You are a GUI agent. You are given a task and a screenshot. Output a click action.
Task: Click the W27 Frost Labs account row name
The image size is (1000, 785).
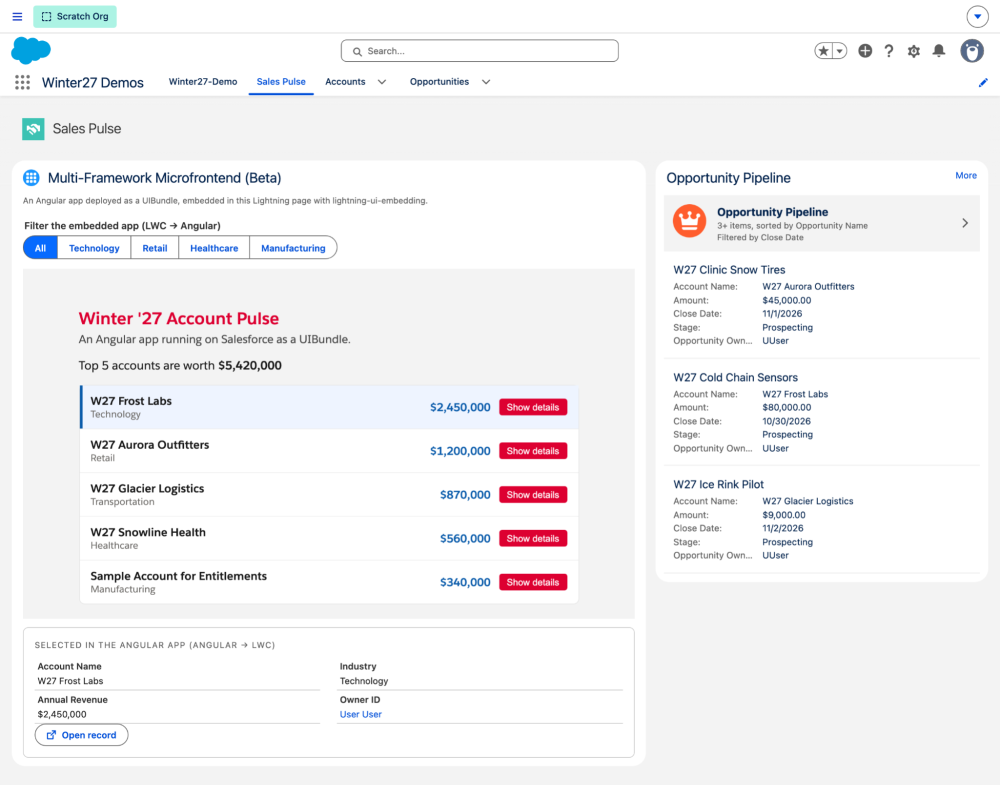(x=131, y=401)
